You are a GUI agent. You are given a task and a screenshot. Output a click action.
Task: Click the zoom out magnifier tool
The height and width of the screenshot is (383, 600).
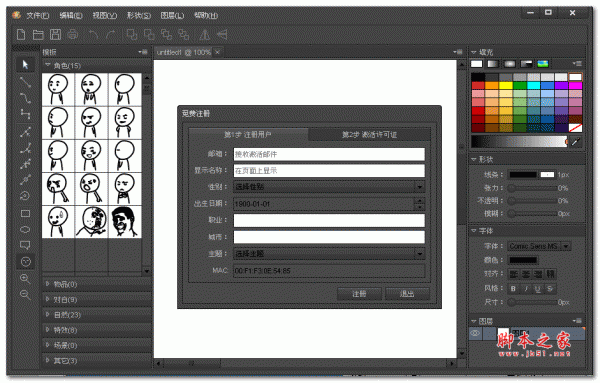tap(25, 295)
